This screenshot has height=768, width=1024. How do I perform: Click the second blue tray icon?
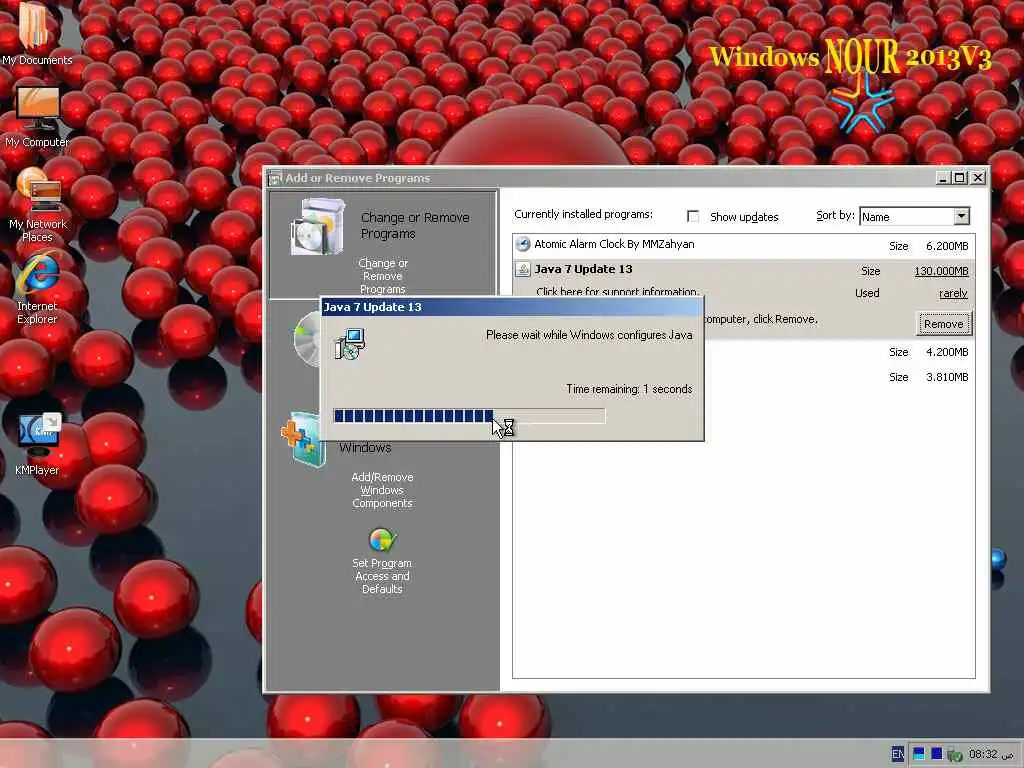[x=936, y=754]
